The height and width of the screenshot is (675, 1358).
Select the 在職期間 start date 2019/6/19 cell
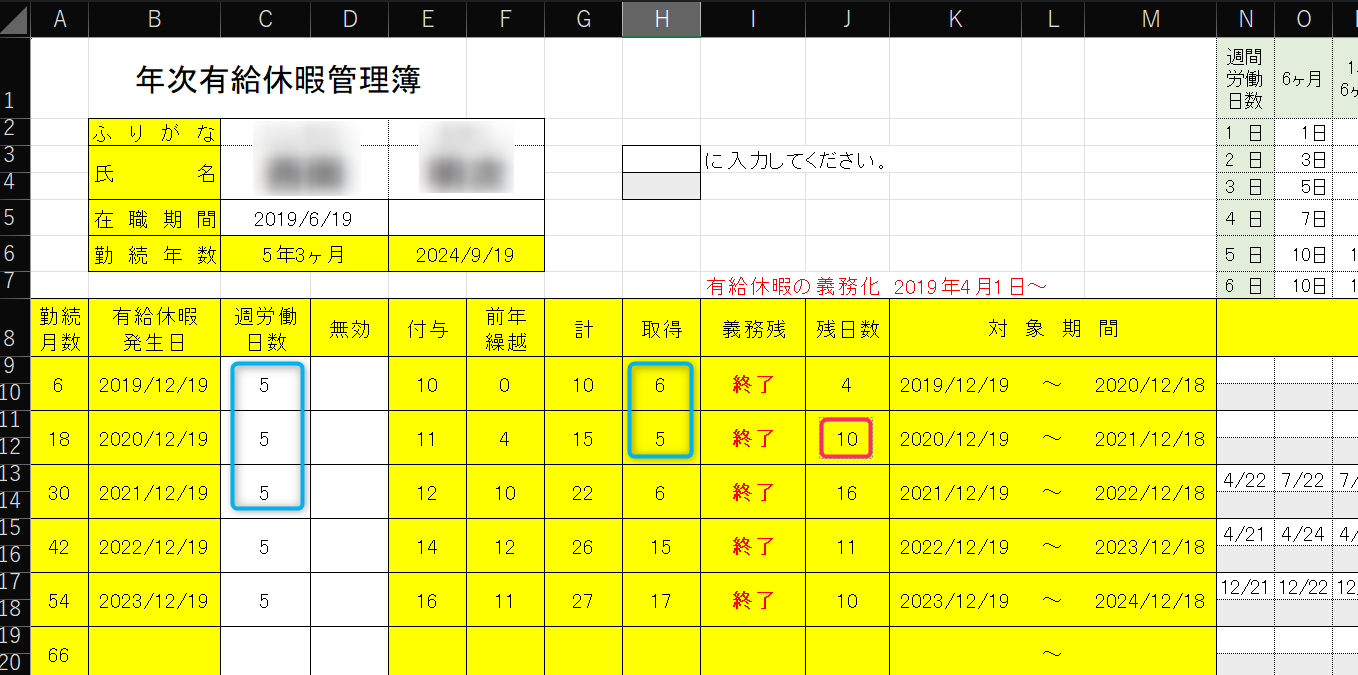tap(303, 218)
